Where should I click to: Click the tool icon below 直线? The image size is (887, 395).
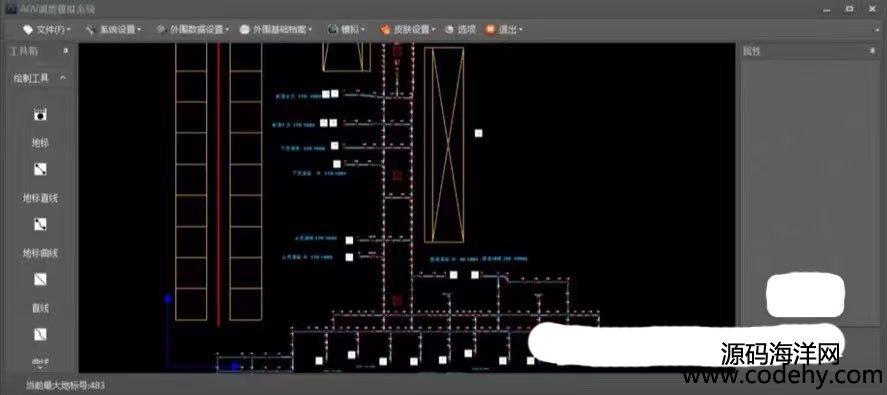40,334
